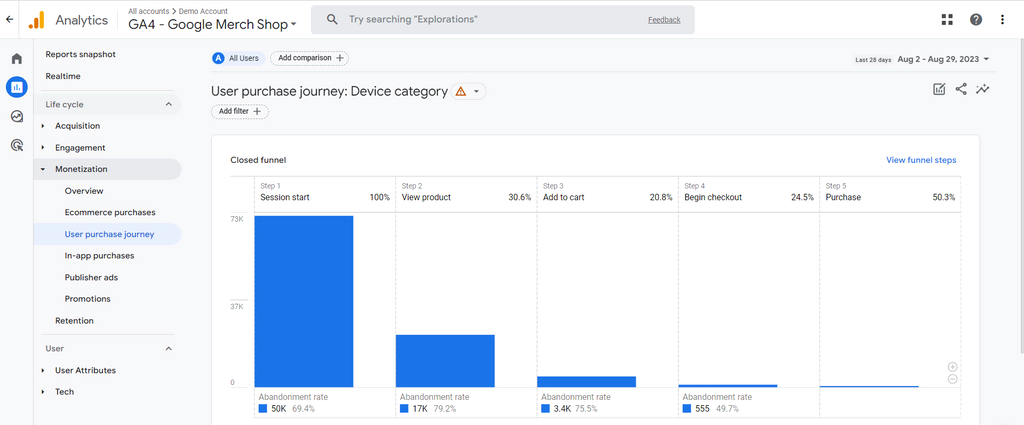1024x425 pixels.
Task: Click the Share this report icon
Action: [961, 89]
